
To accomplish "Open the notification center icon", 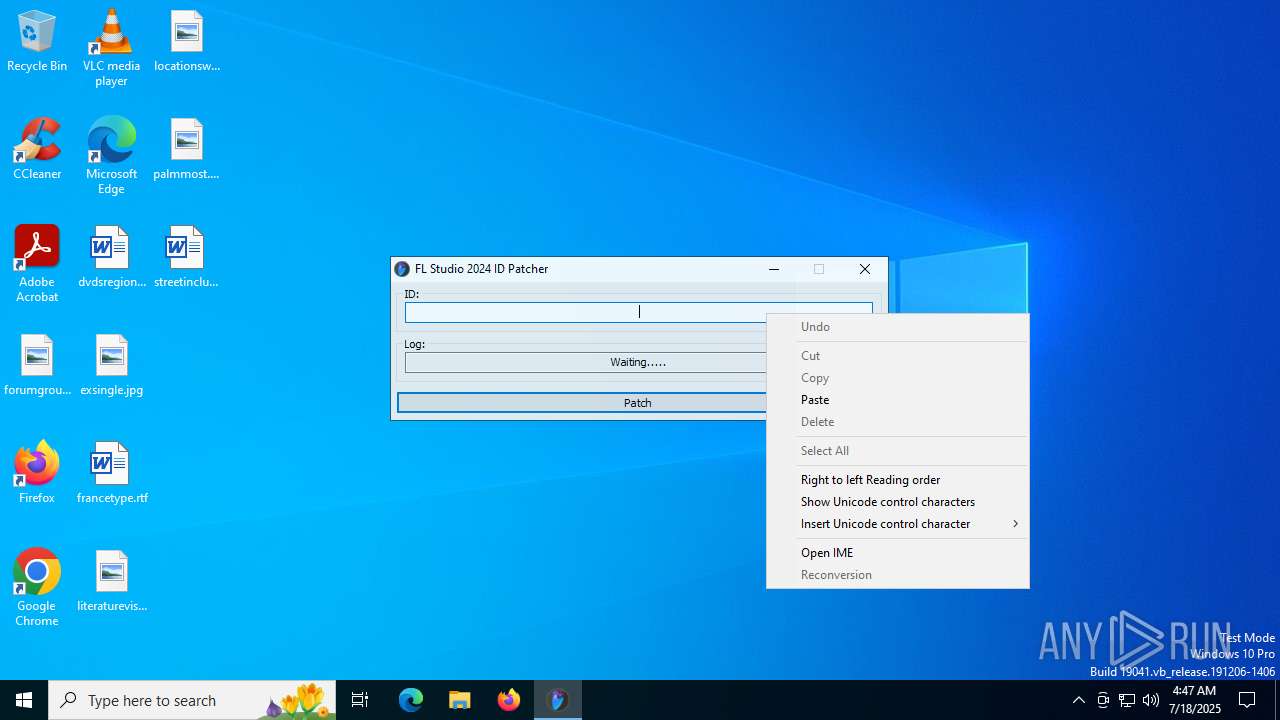I will point(1247,700).
